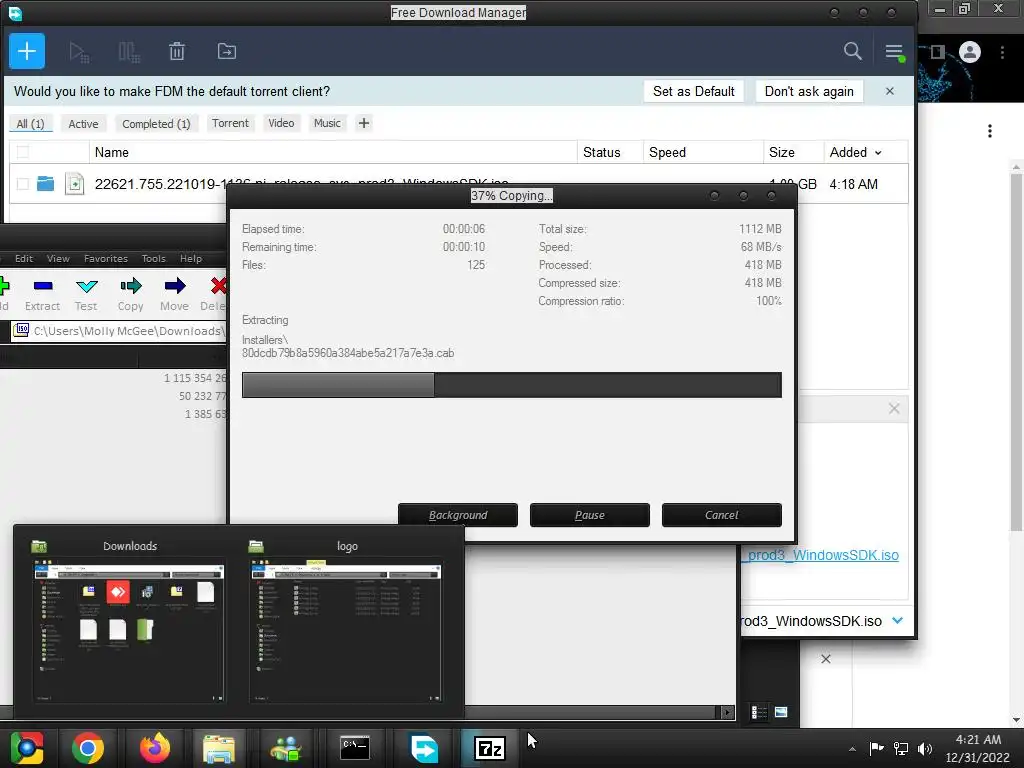The height and width of the screenshot is (768, 1024).
Task: Click the 7-Zip taskbar icon
Action: (490, 748)
